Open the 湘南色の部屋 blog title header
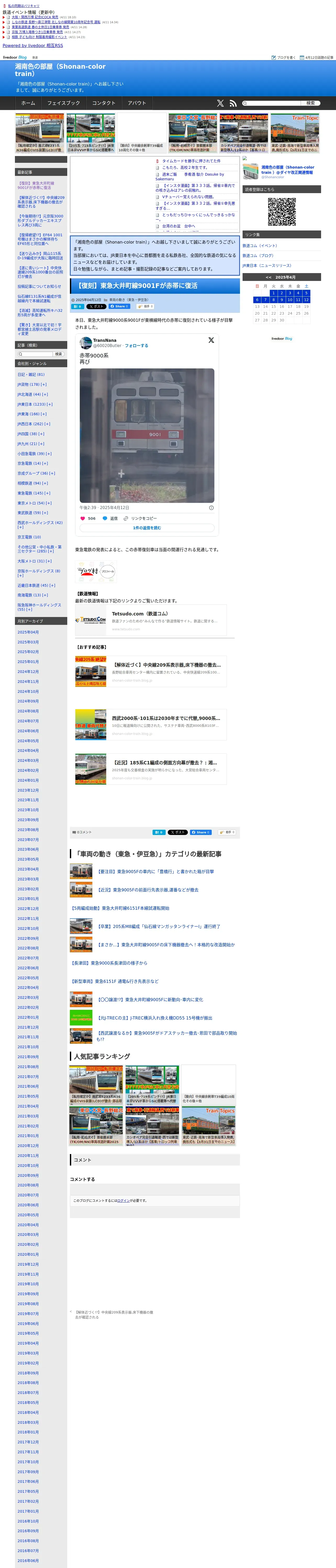The width and height of the screenshot is (336, 1568). tap(60, 70)
